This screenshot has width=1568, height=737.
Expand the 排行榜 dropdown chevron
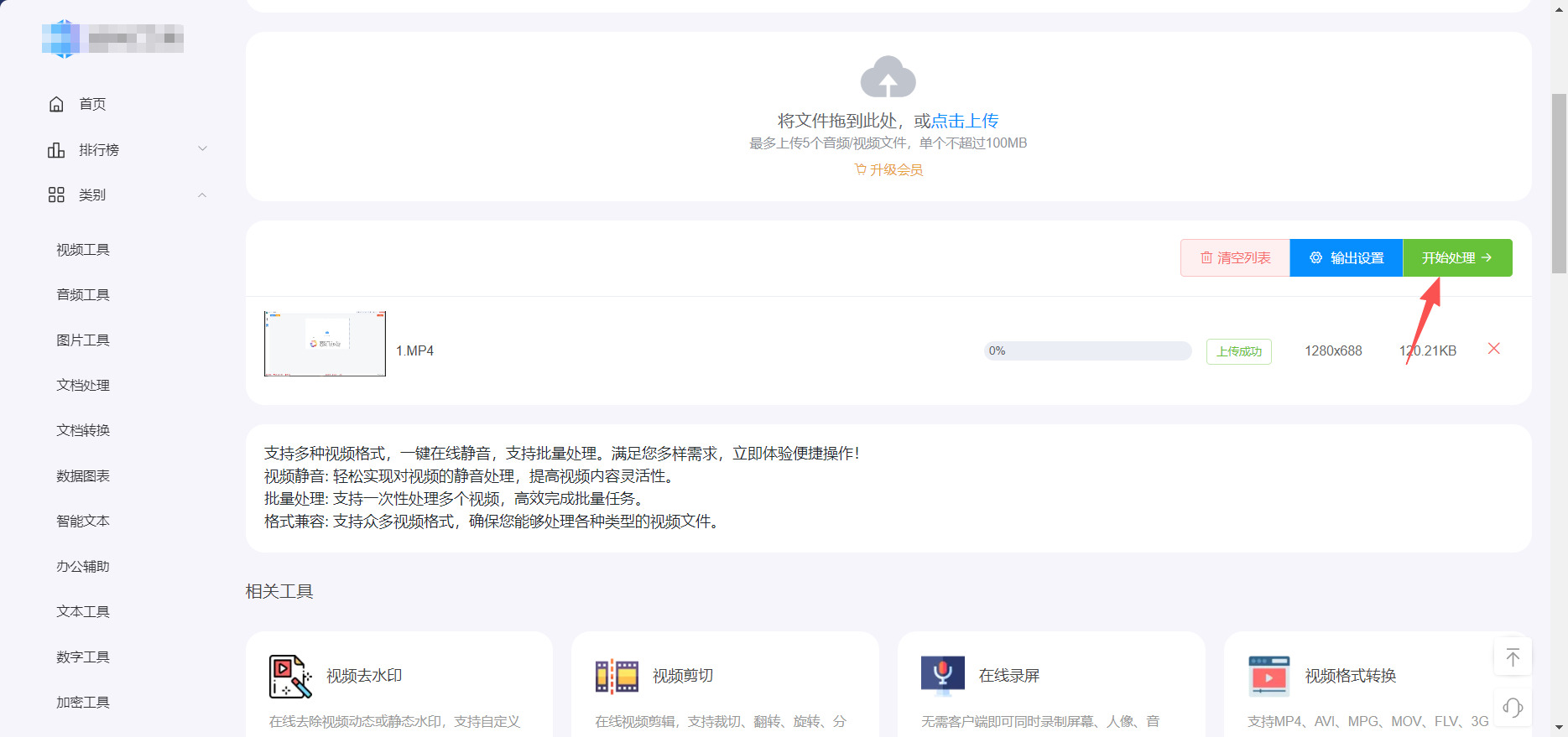click(202, 149)
